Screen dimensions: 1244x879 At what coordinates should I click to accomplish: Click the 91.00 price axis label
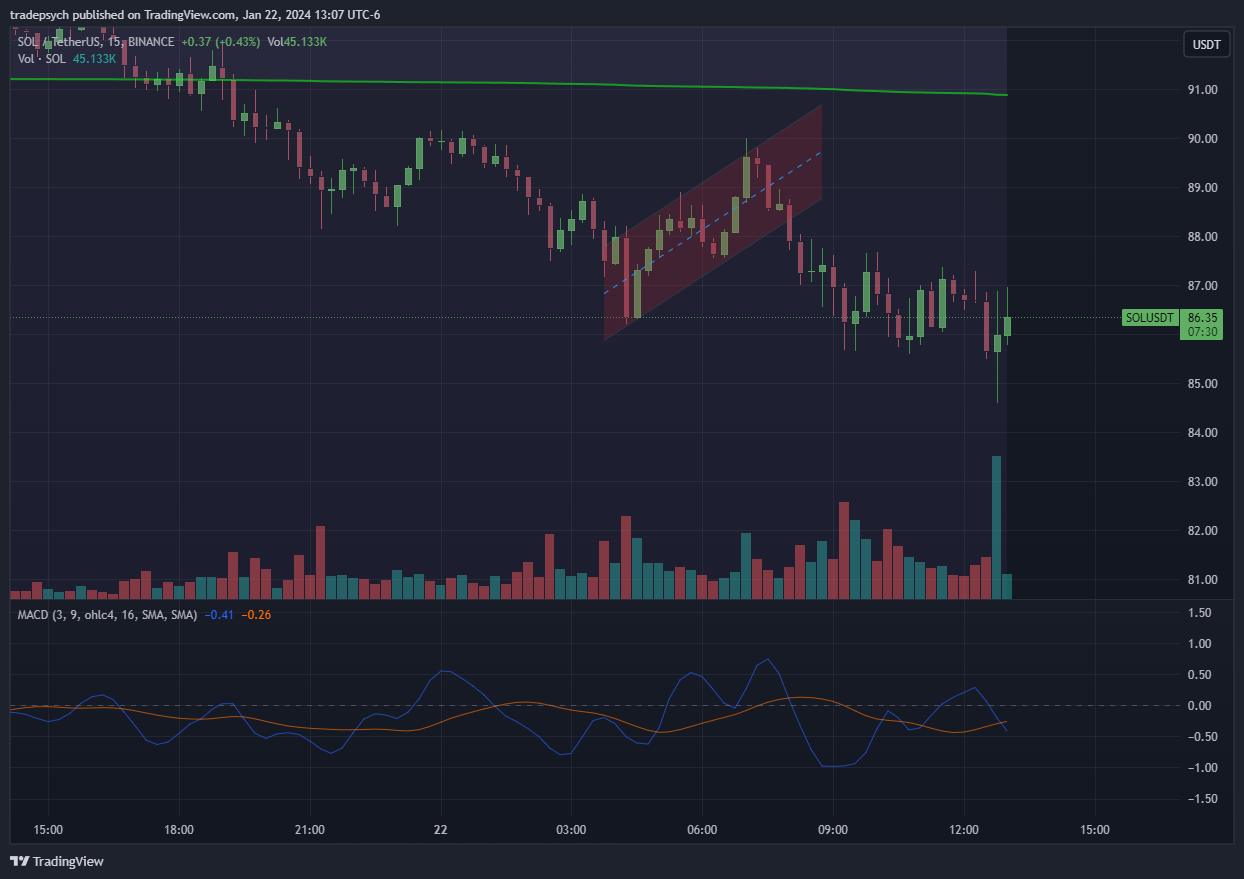1202,90
